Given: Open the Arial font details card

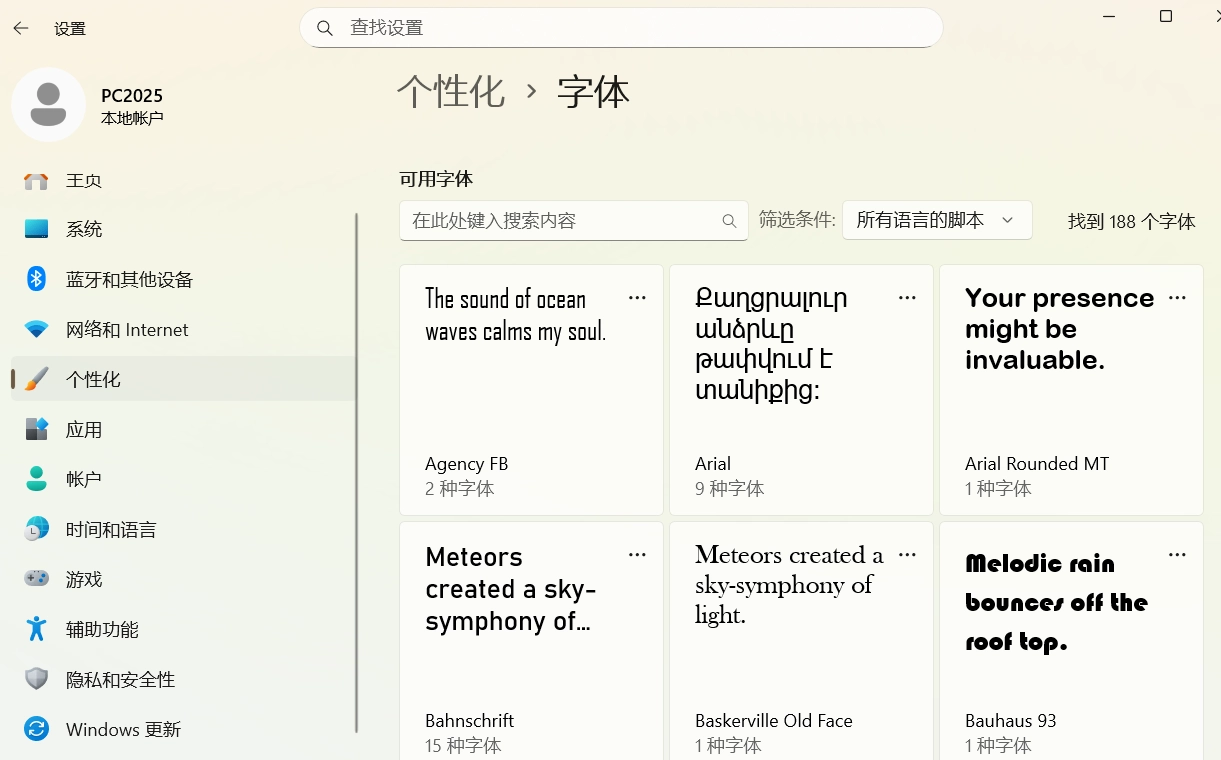Looking at the screenshot, I should [x=800, y=390].
